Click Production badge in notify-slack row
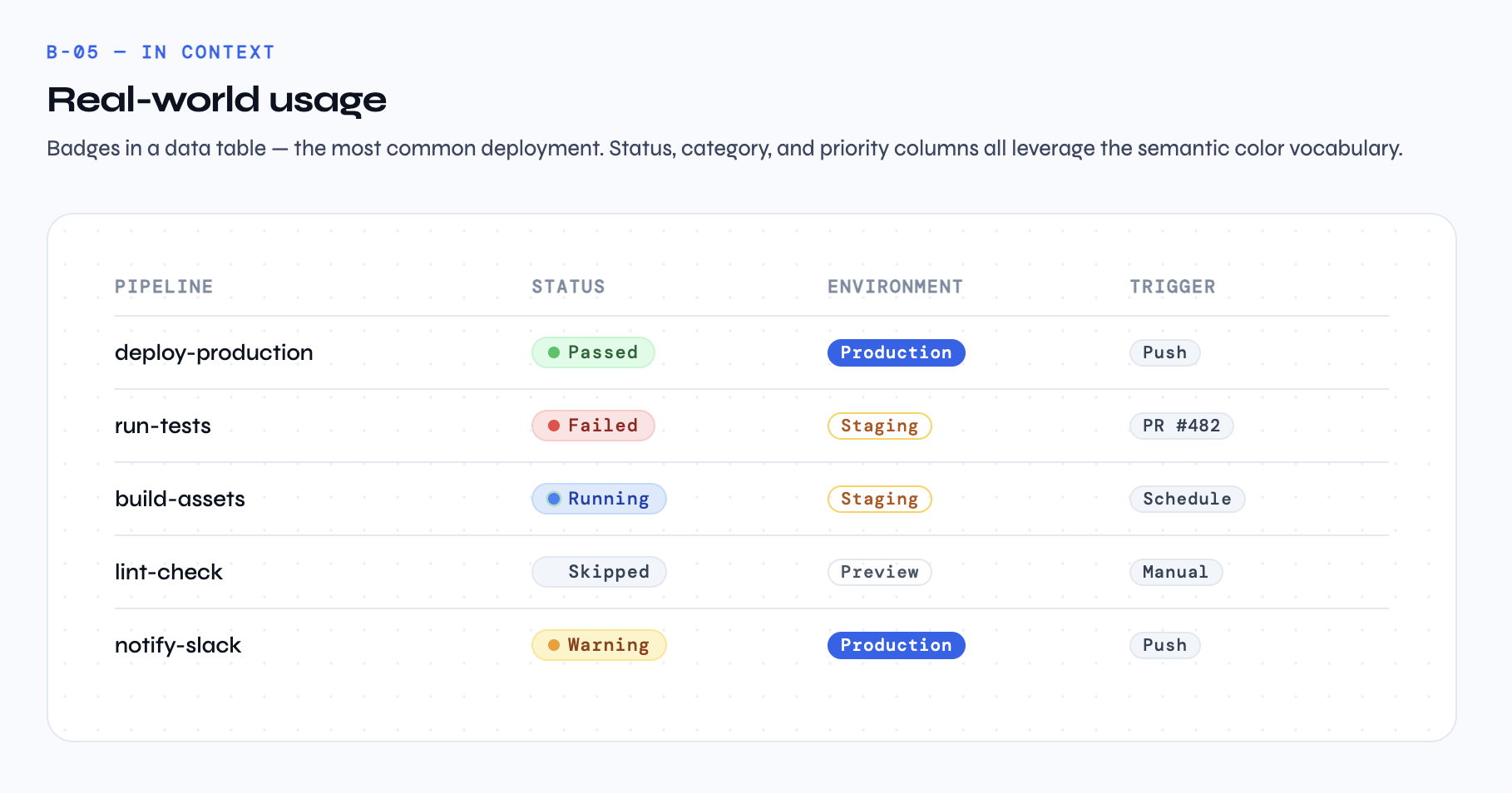Image resolution: width=1512 pixels, height=793 pixels. click(896, 645)
